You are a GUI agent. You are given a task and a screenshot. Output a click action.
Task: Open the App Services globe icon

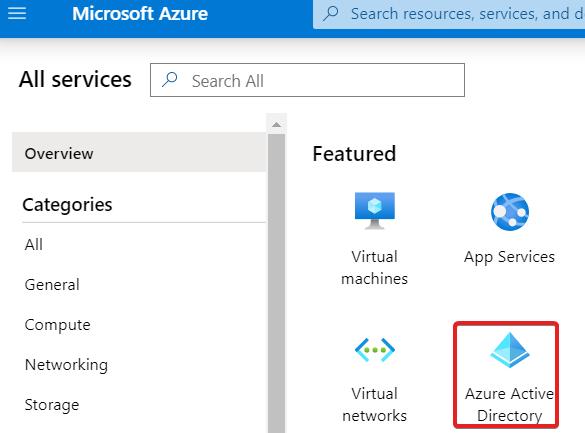click(x=510, y=212)
